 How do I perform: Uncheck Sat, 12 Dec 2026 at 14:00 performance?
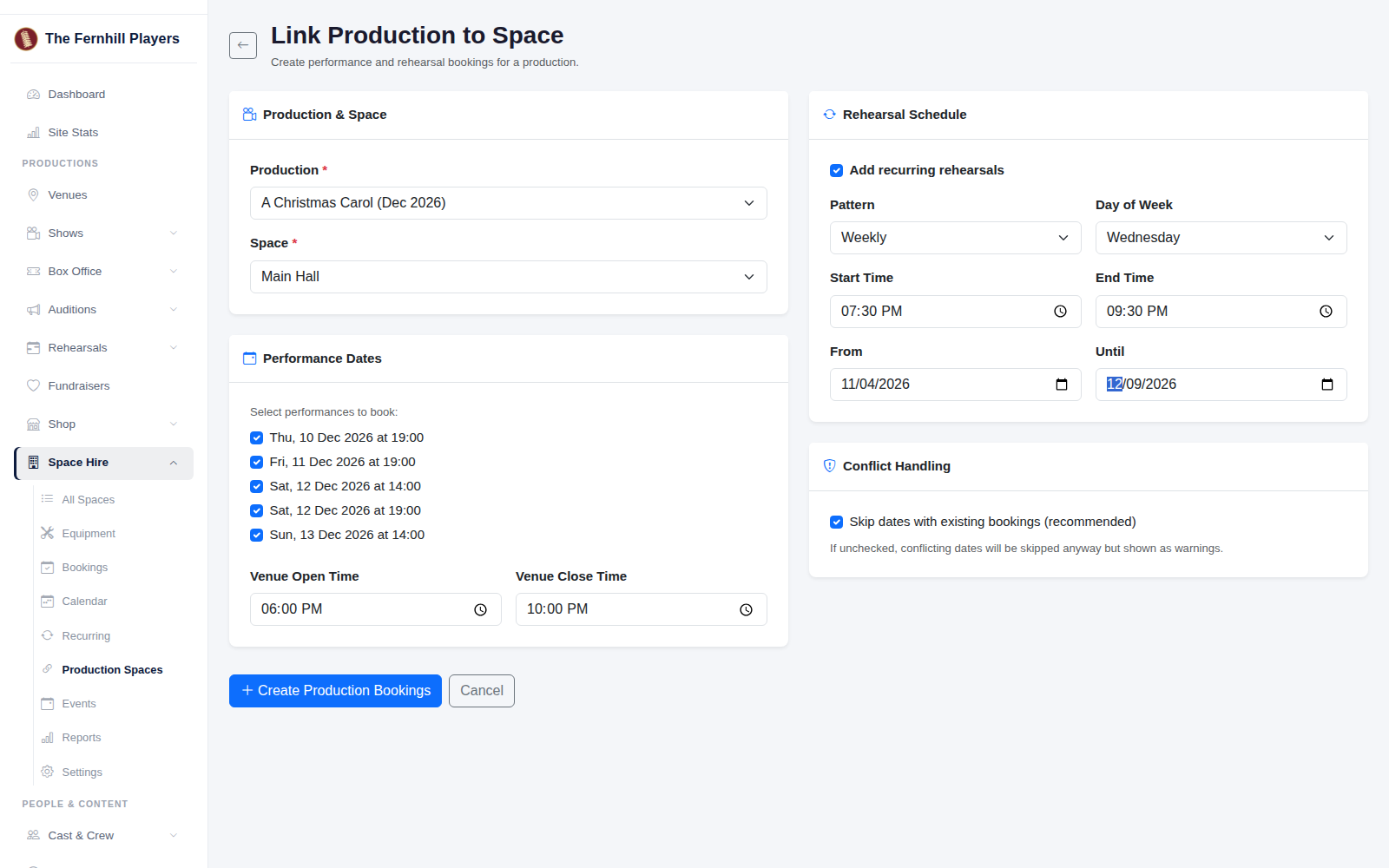256,487
